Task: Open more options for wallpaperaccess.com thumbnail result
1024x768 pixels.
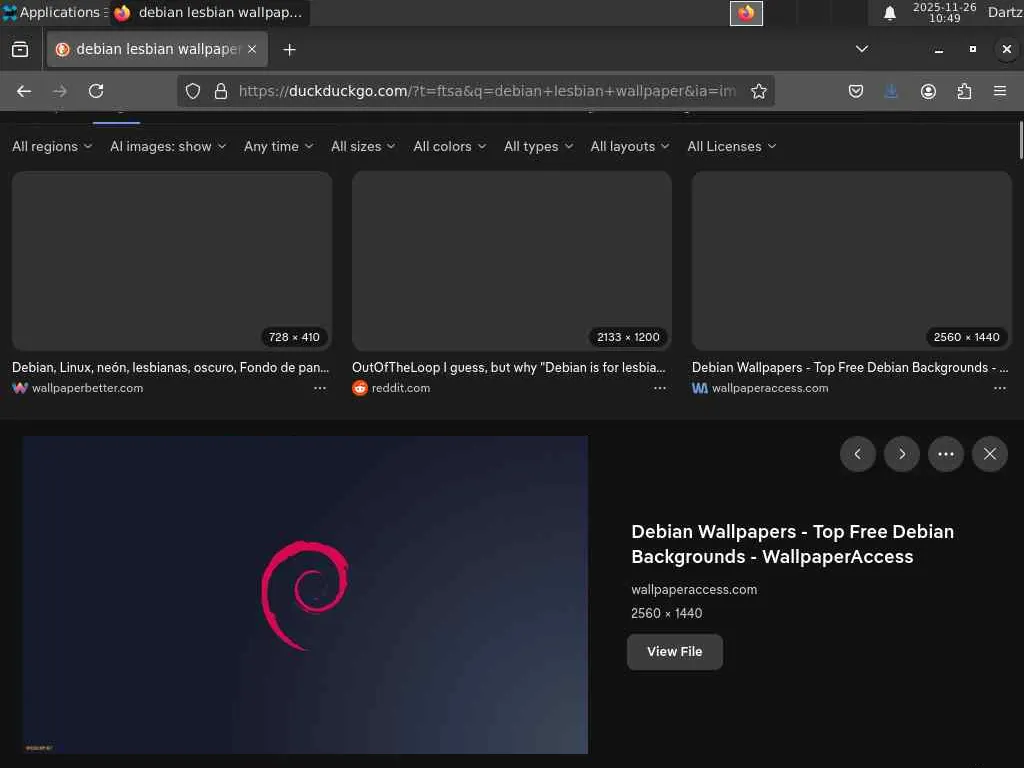Action: pyautogui.click(x=999, y=388)
